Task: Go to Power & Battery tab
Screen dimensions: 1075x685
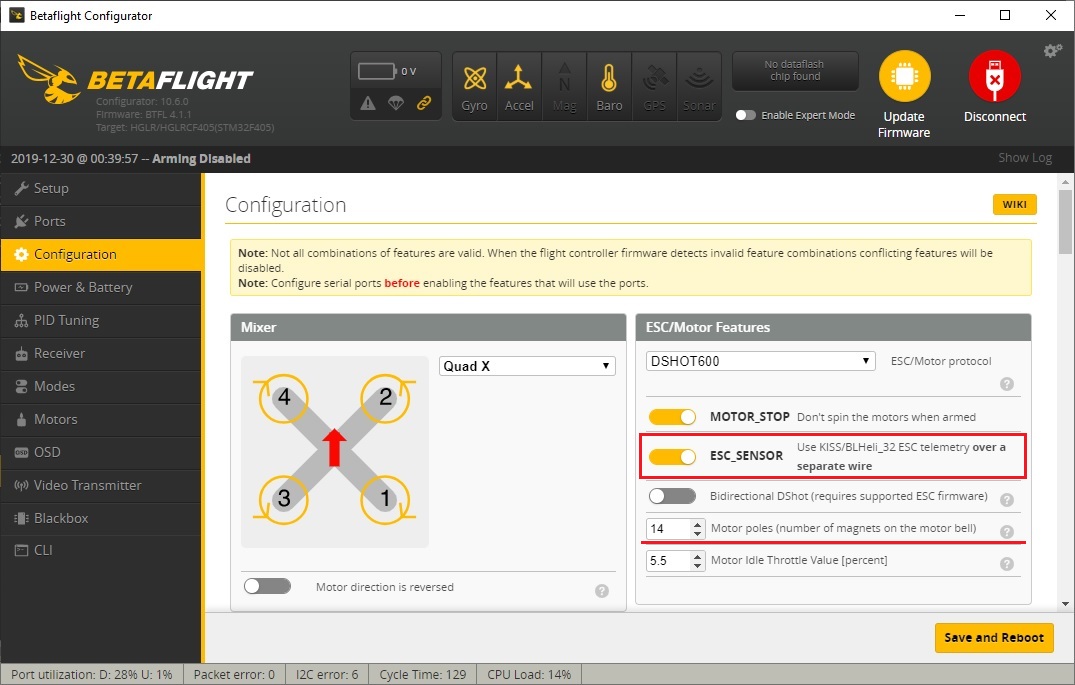Action: coord(101,287)
